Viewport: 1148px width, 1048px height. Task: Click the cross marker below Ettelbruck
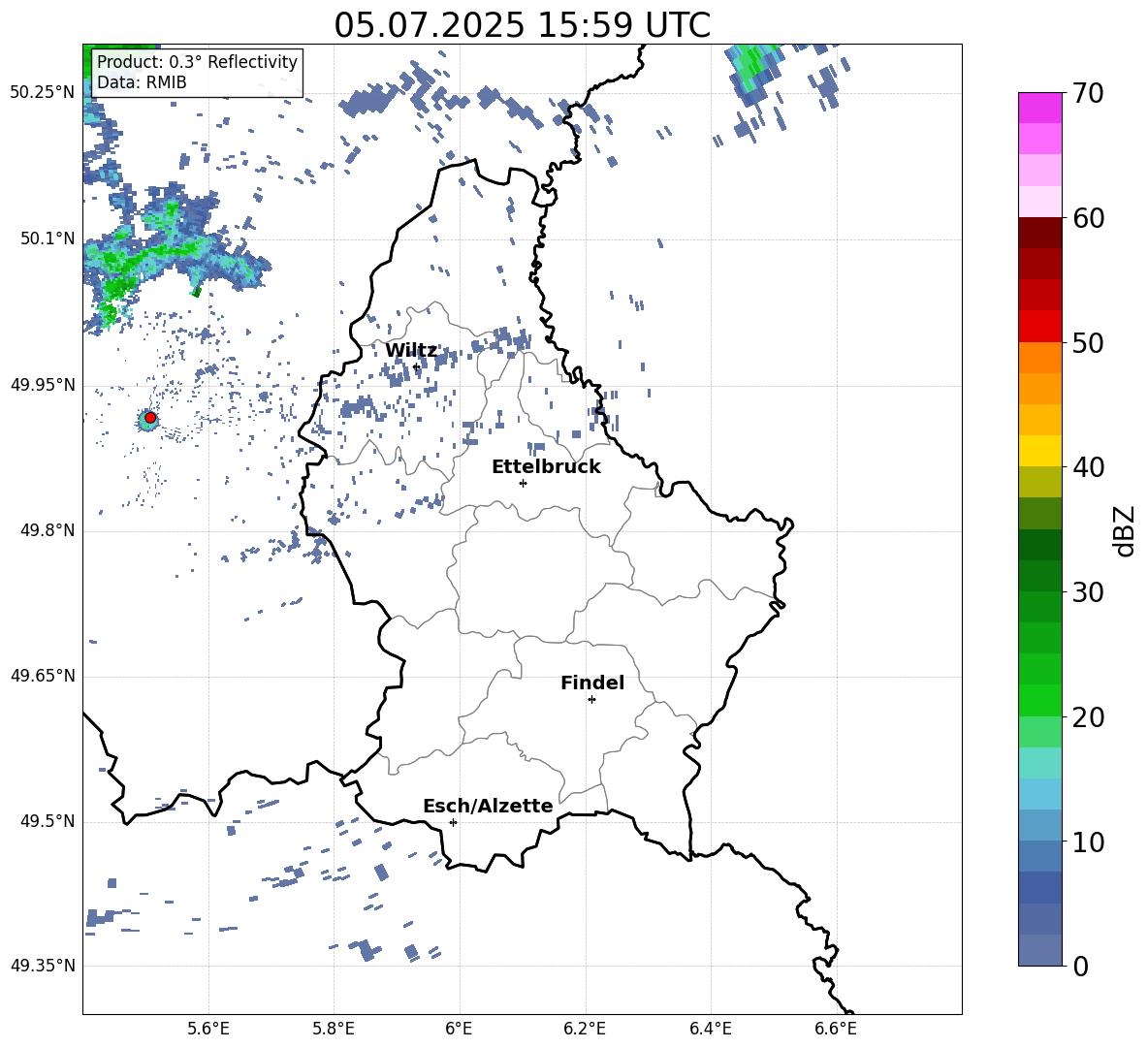click(523, 483)
